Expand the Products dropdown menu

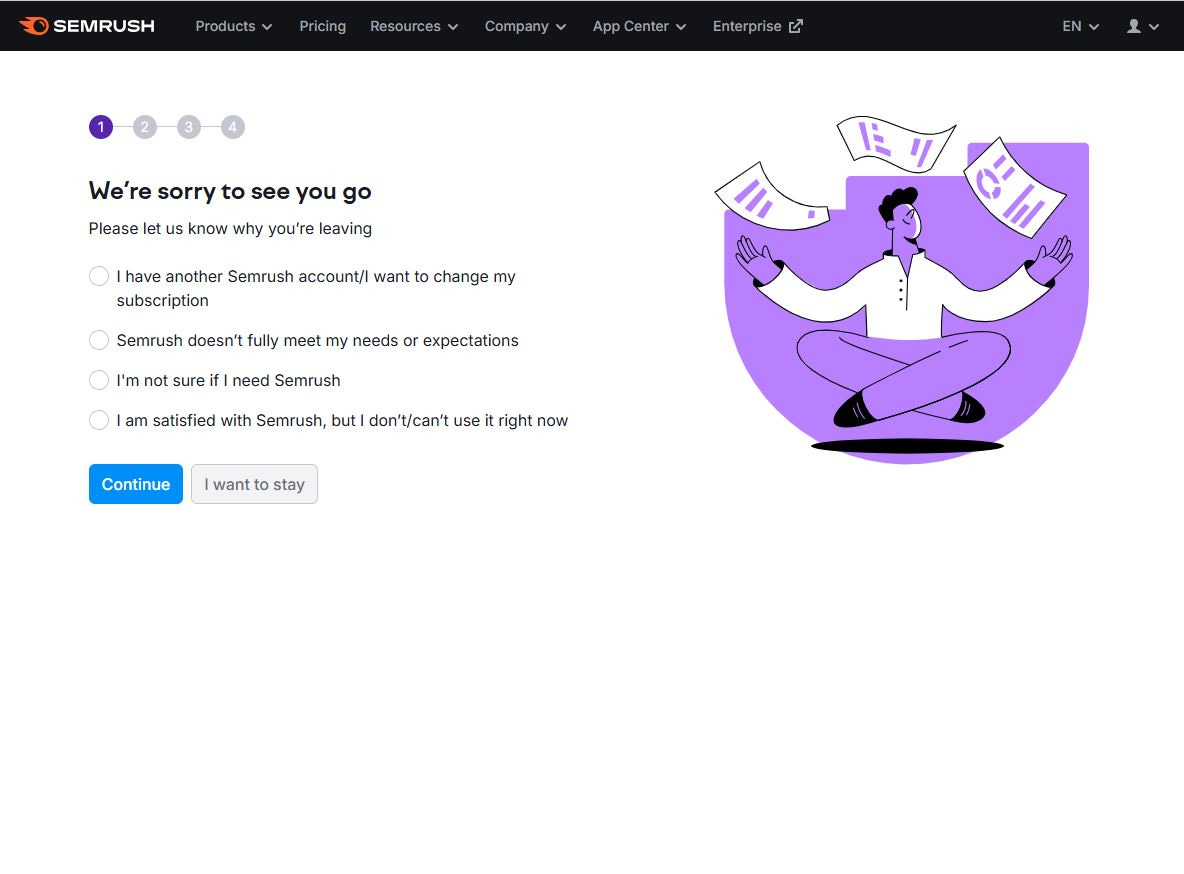click(x=233, y=26)
